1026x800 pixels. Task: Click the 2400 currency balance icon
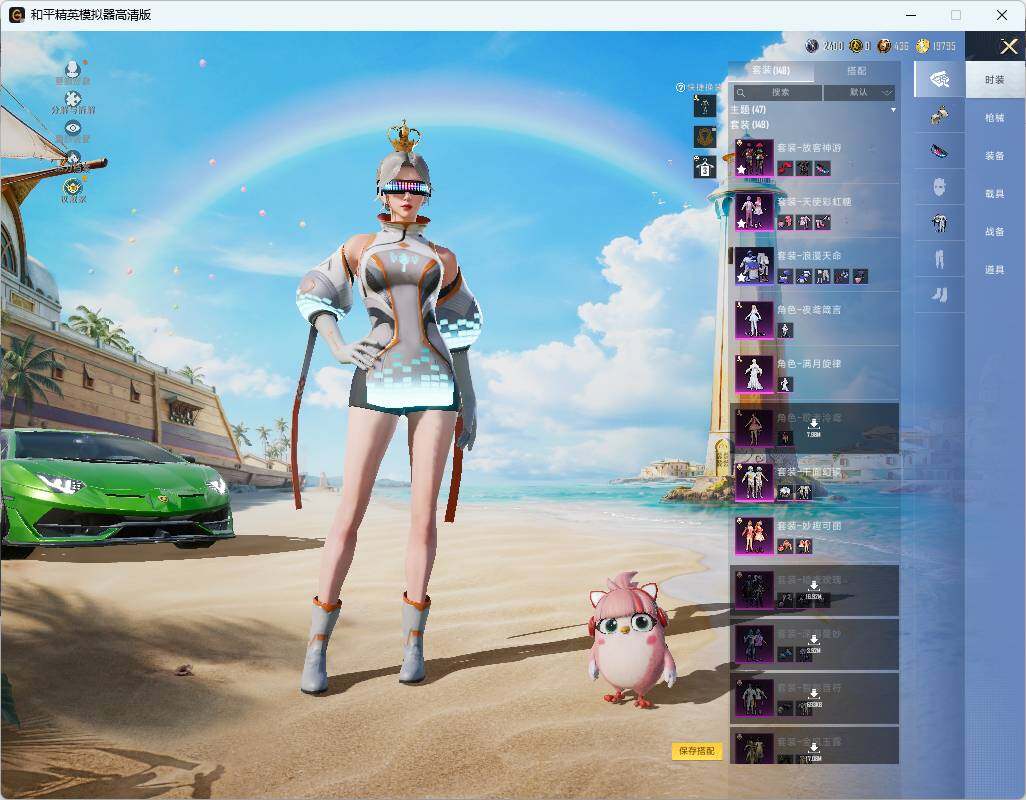[812, 46]
